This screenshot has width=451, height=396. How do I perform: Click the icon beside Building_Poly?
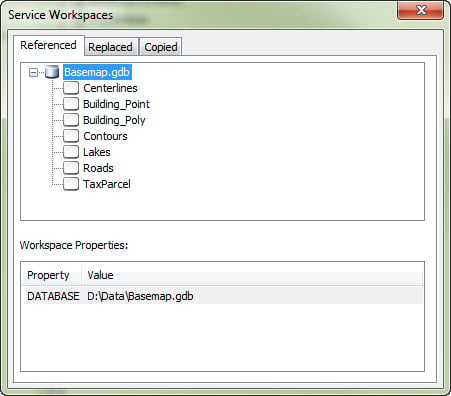[71, 120]
